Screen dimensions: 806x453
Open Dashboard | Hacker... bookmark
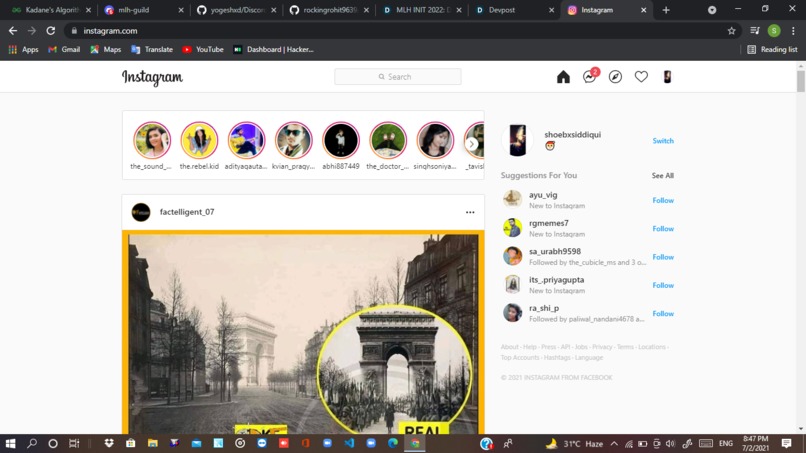273,49
